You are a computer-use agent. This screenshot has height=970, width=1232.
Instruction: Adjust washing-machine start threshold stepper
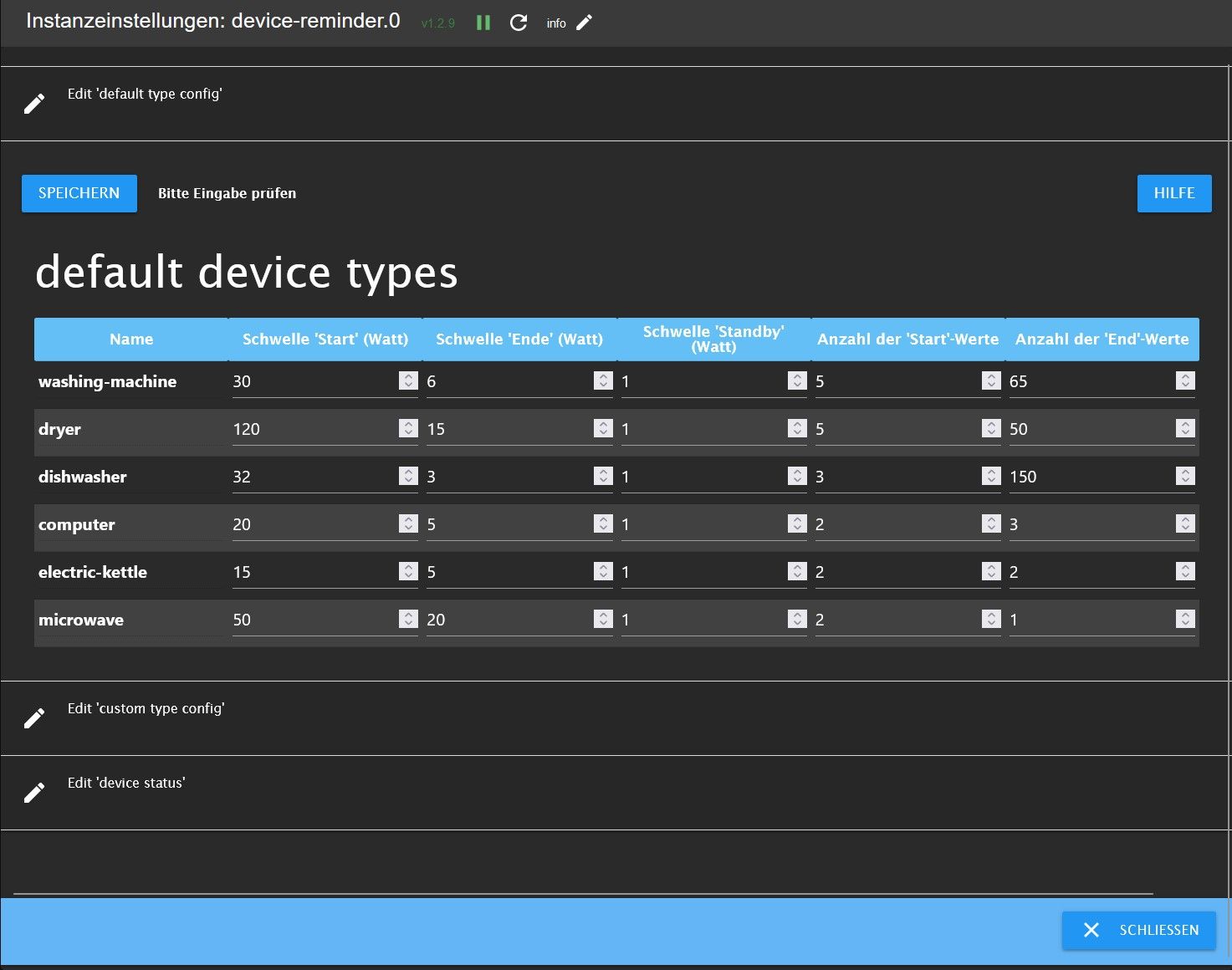[x=408, y=380]
